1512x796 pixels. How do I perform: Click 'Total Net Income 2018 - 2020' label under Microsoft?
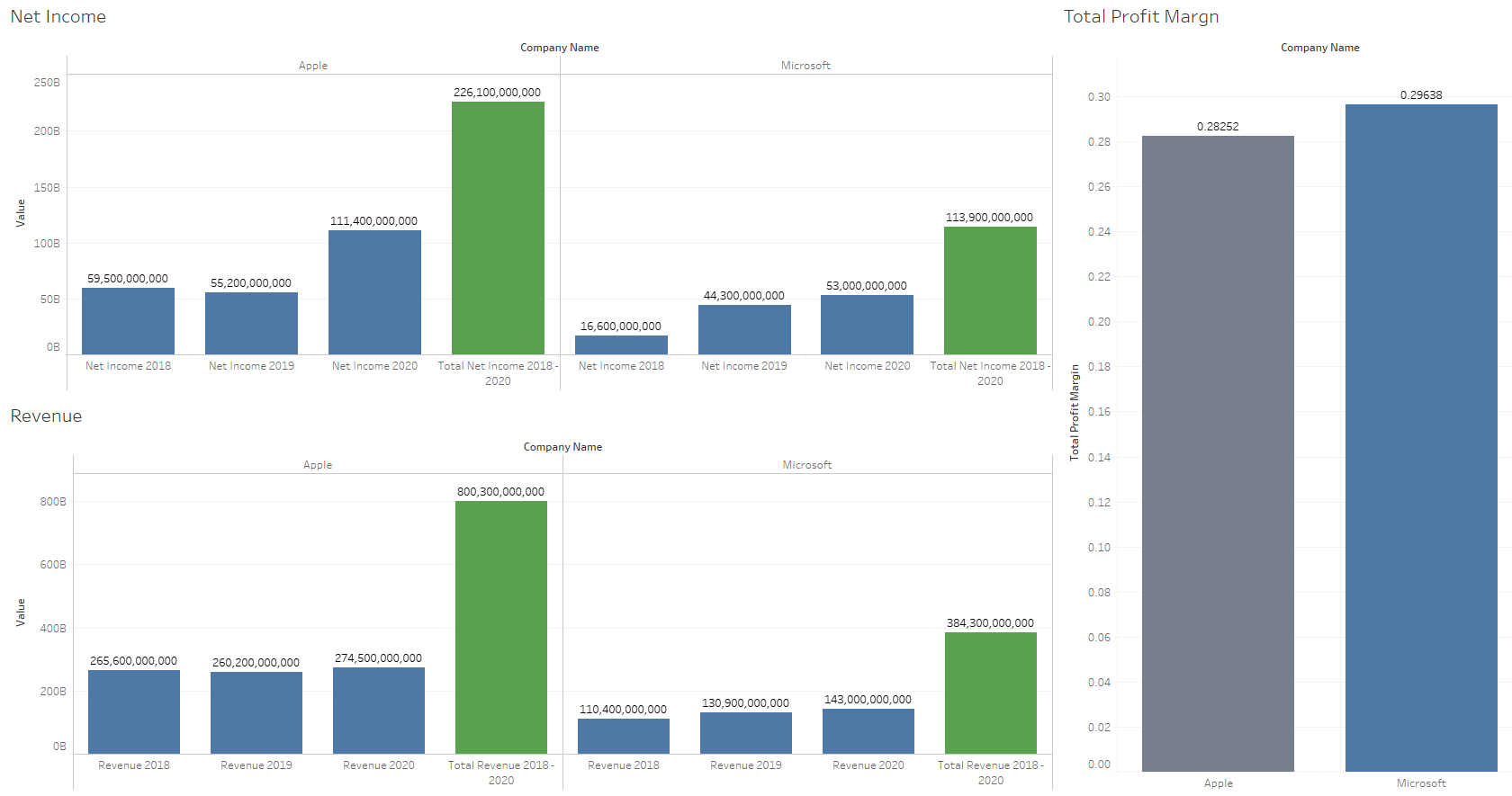pyautogui.click(x=990, y=373)
